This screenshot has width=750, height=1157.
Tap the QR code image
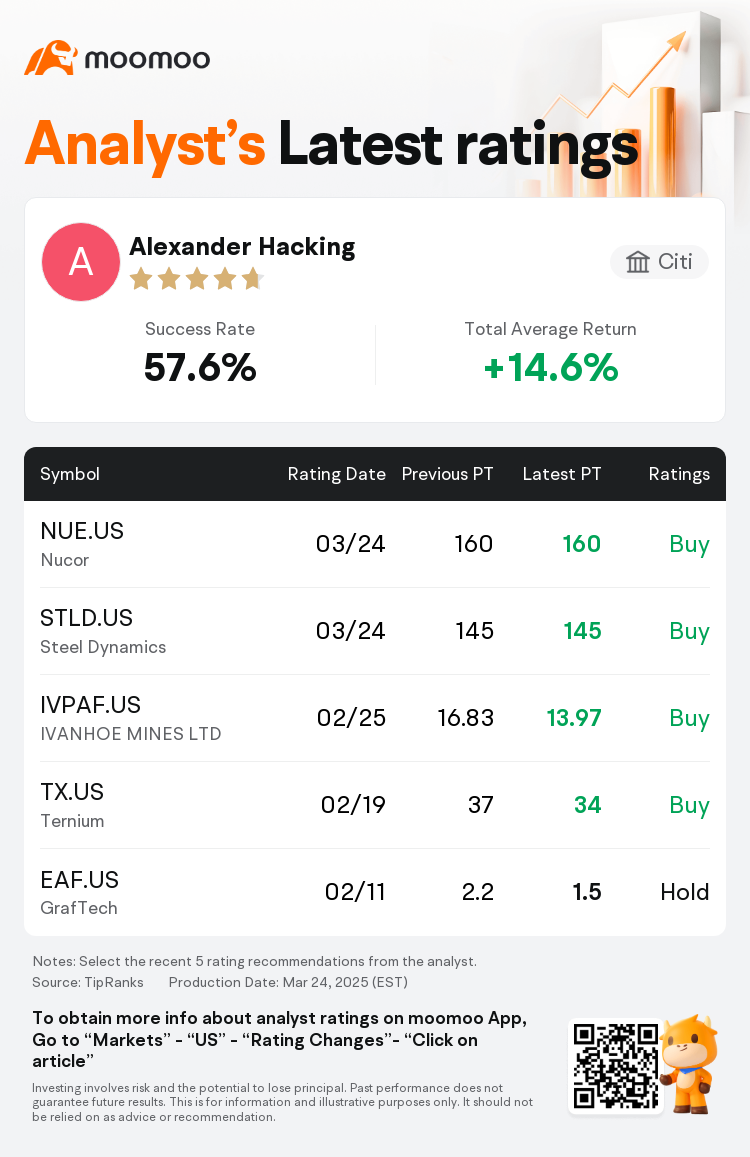616,1066
